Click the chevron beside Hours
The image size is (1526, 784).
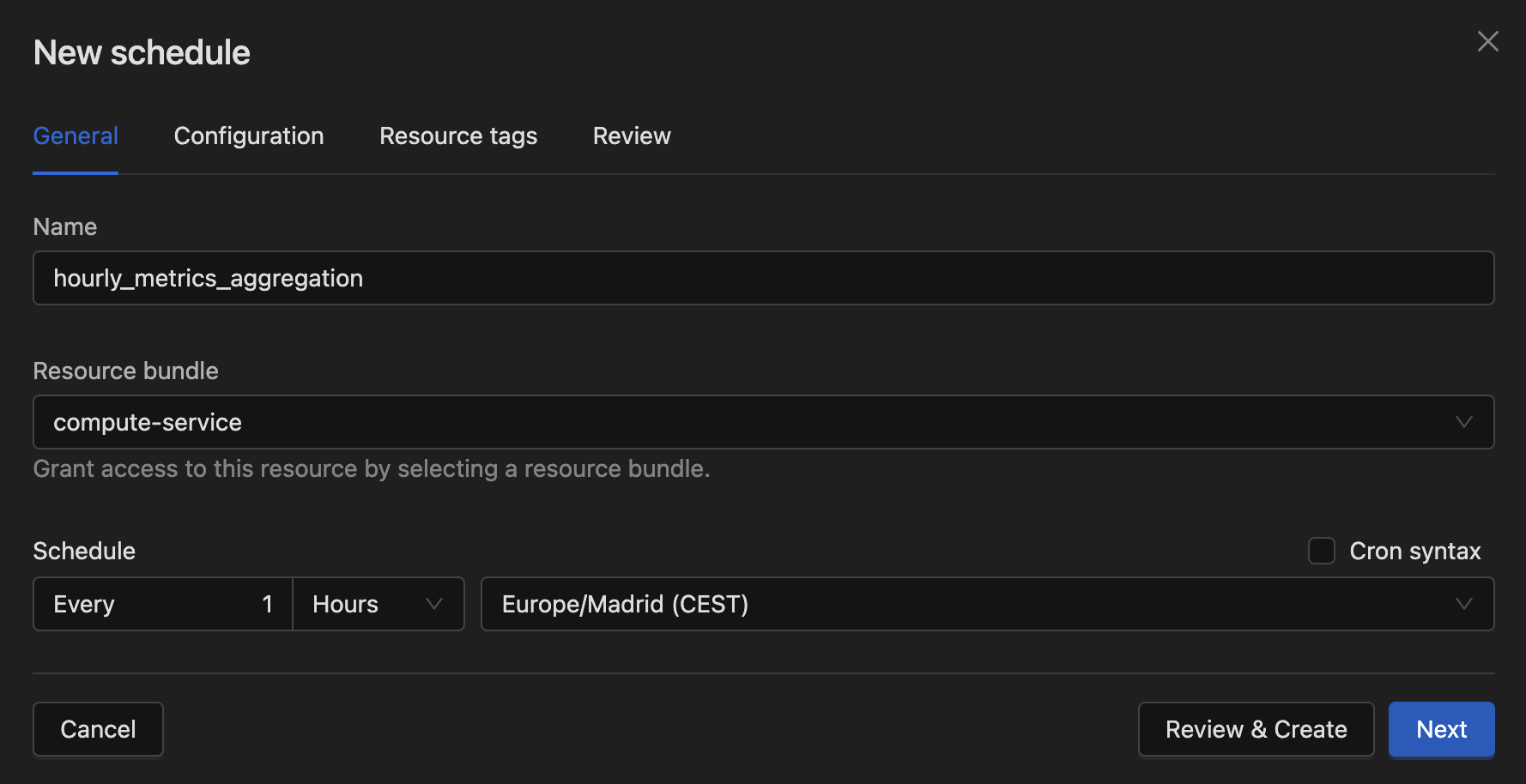434,604
